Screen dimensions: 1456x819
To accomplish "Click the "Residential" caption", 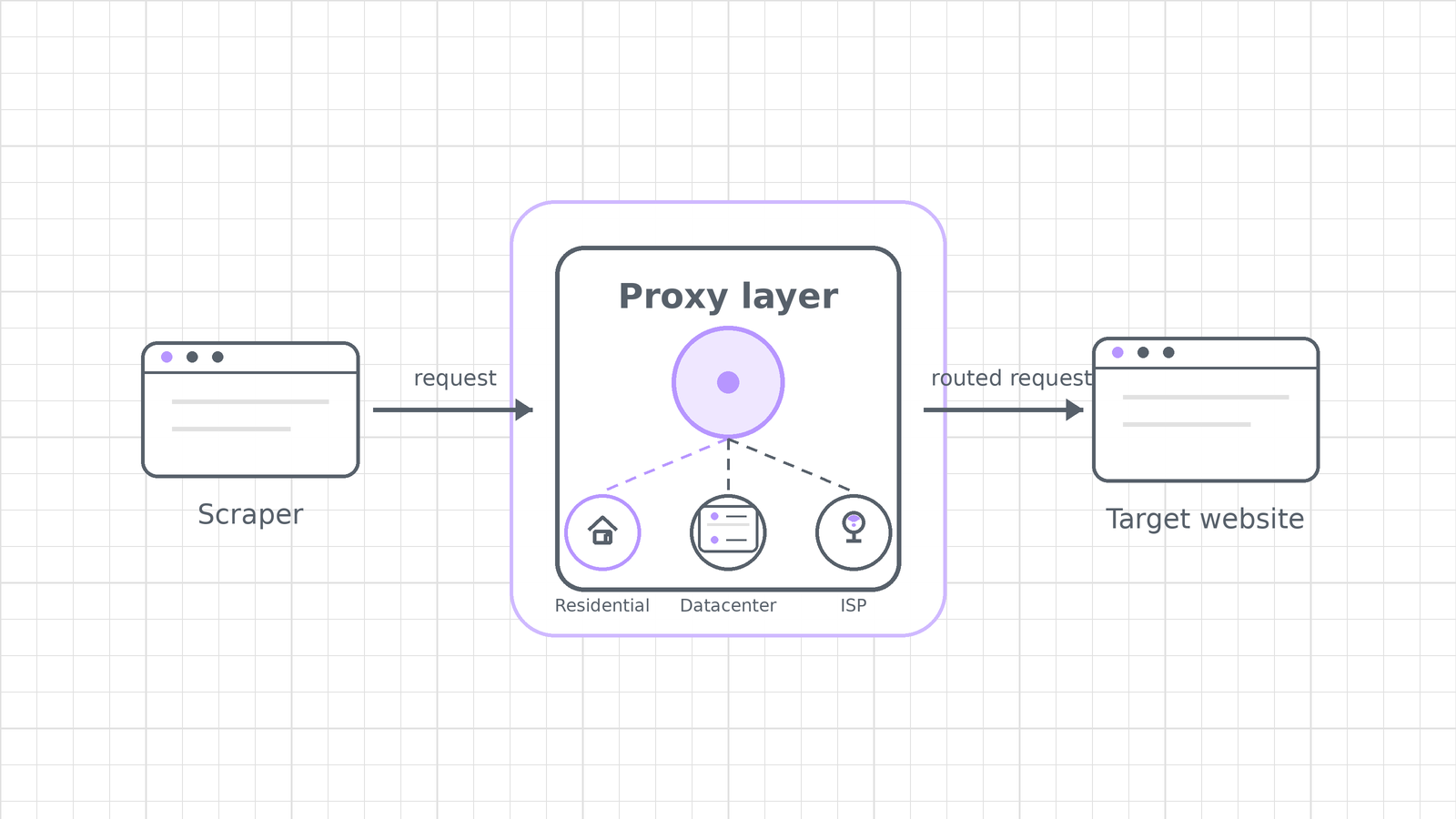I will 602,605.
